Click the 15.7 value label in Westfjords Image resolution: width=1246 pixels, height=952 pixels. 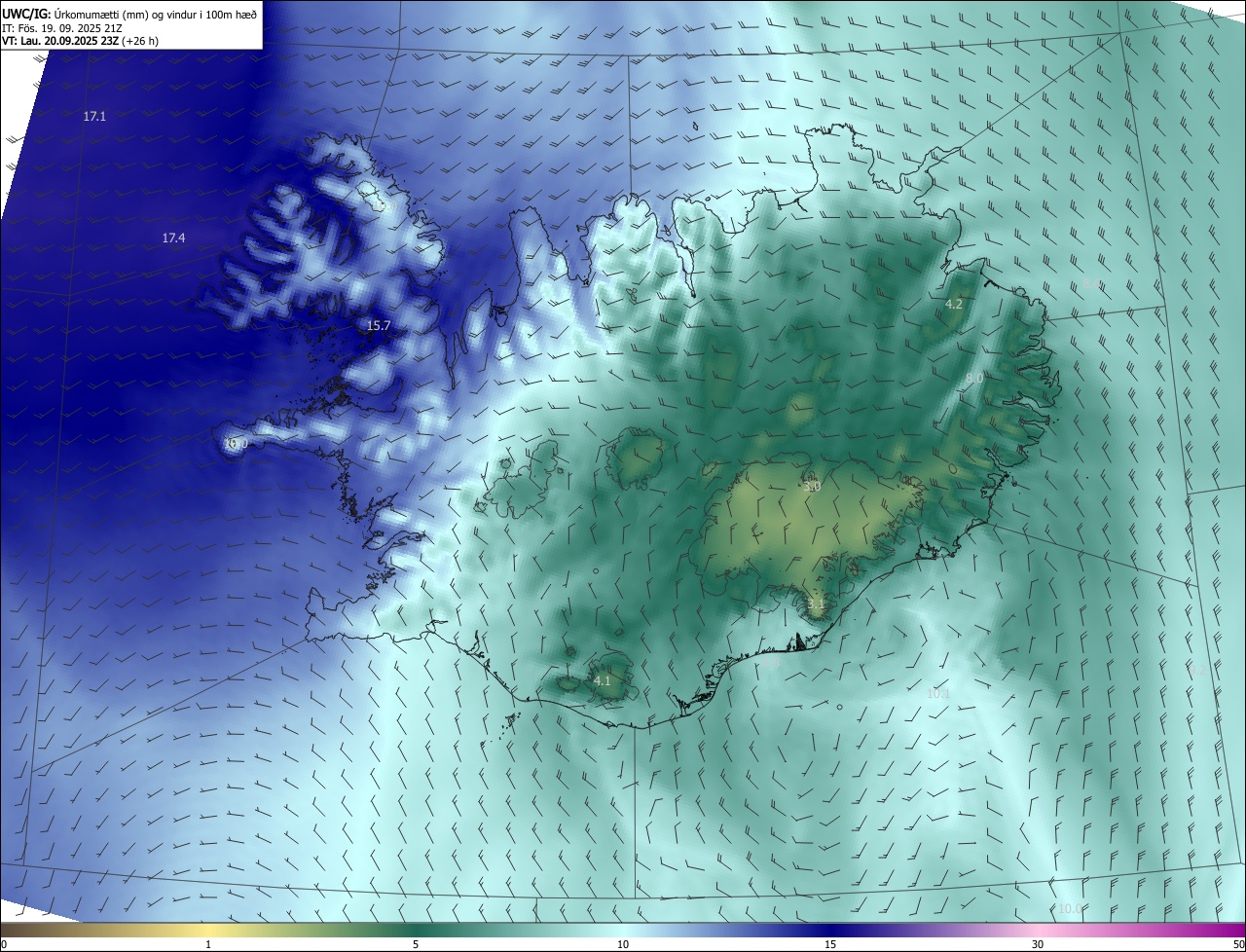379,325
